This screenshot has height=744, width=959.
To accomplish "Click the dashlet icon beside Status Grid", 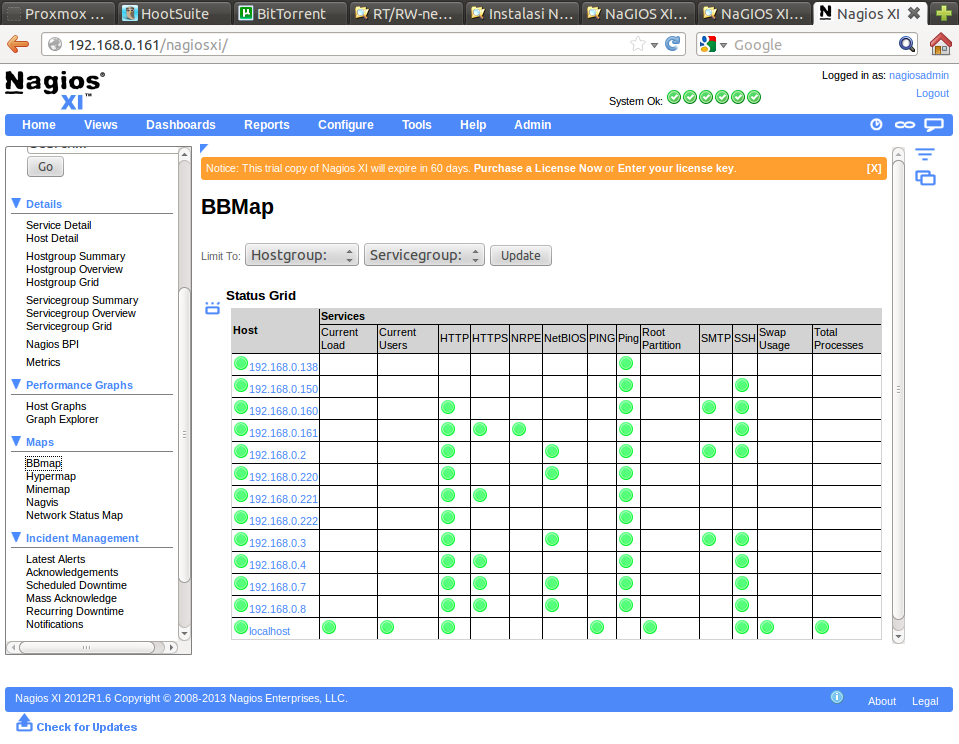I will click(x=212, y=308).
